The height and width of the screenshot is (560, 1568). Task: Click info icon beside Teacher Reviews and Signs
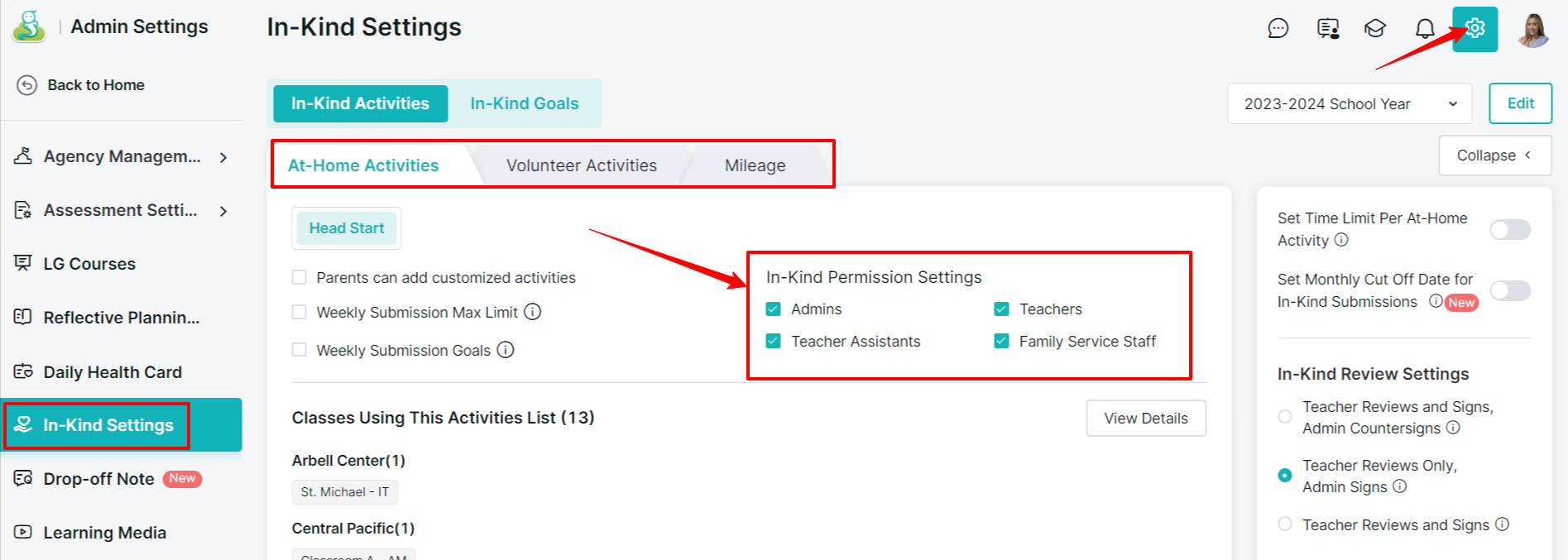(1502, 524)
